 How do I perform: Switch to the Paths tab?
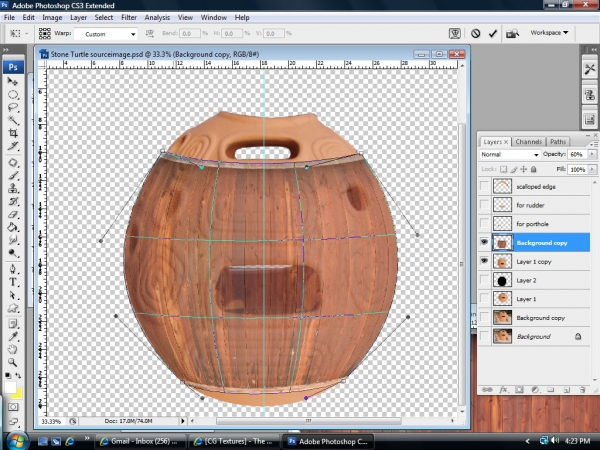[x=558, y=142]
